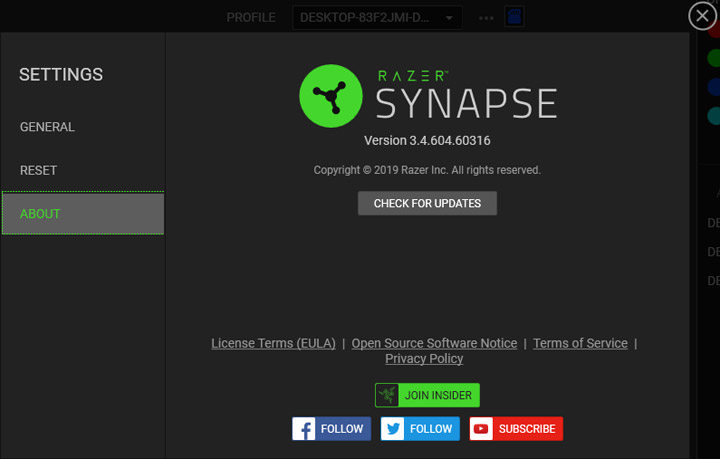Viewport: 720px width, 459px height.
Task: Click the Twitter bird icon
Action: 393,429
